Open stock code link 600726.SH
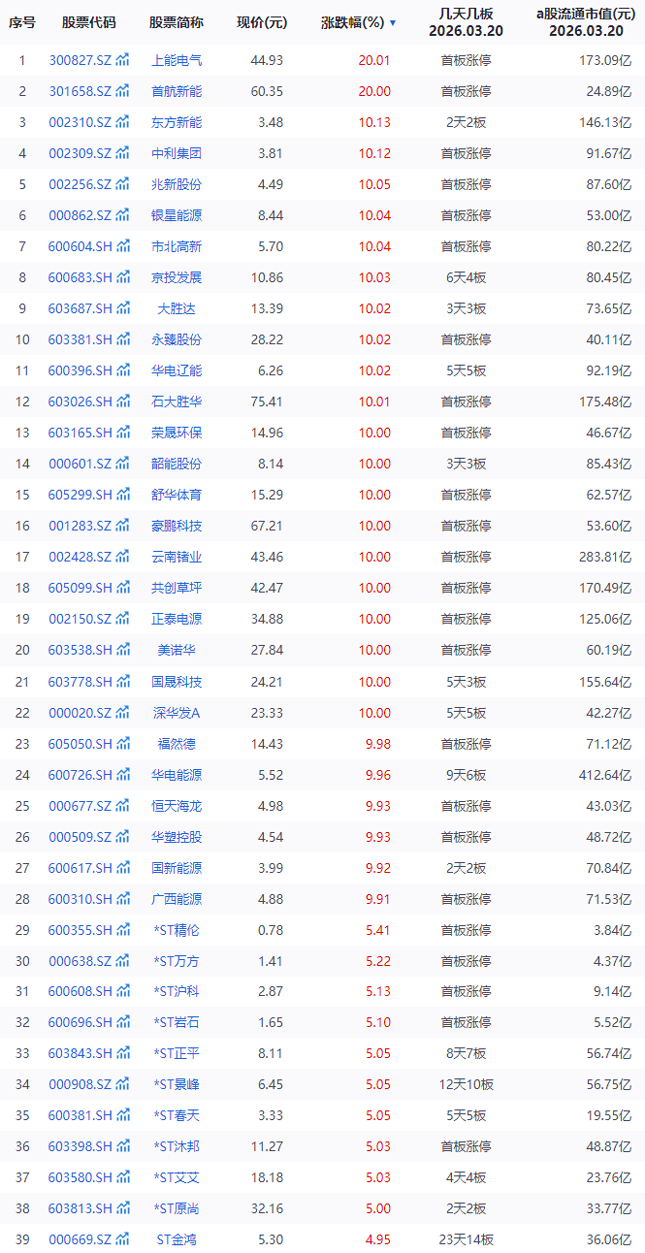Screen dimensions: 645x1253 [80, 774]
